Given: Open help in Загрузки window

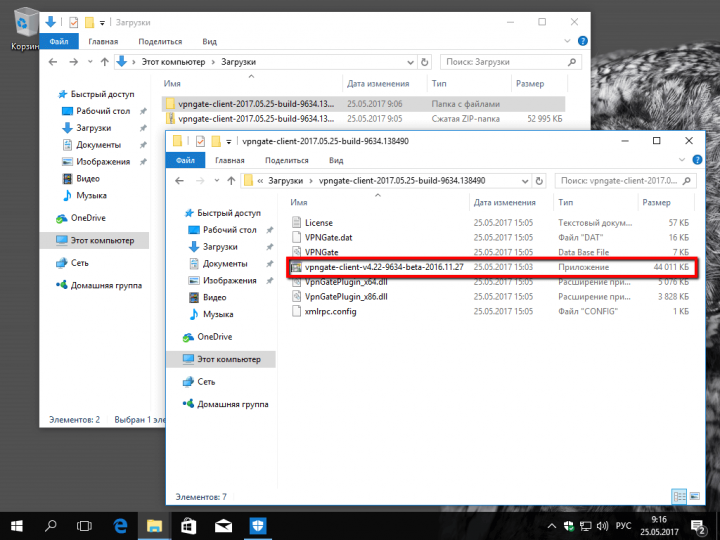Looking at the screenshot, I should pyautogui.click(x=583, y=41).
